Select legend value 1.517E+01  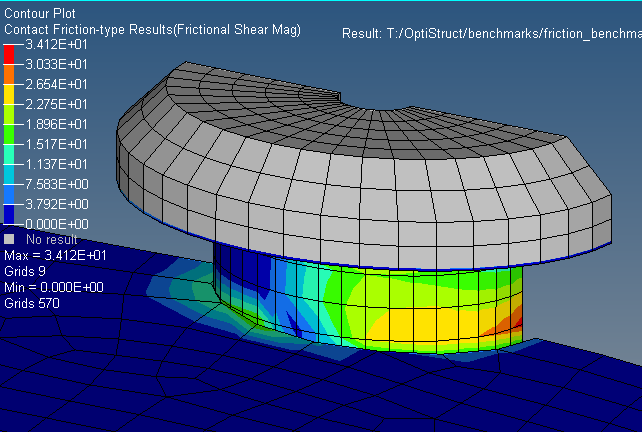pyautogui.click(x=57, y=144)
